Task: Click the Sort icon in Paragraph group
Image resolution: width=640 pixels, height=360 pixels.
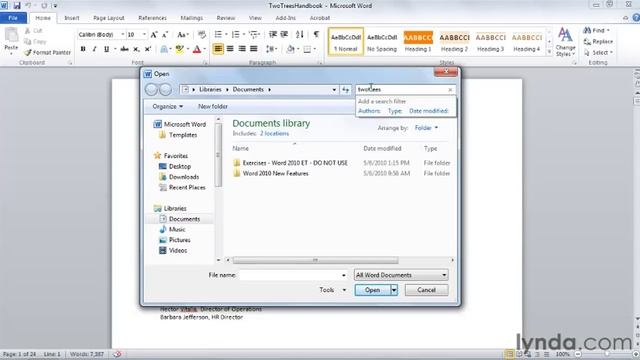Action: 300,35
